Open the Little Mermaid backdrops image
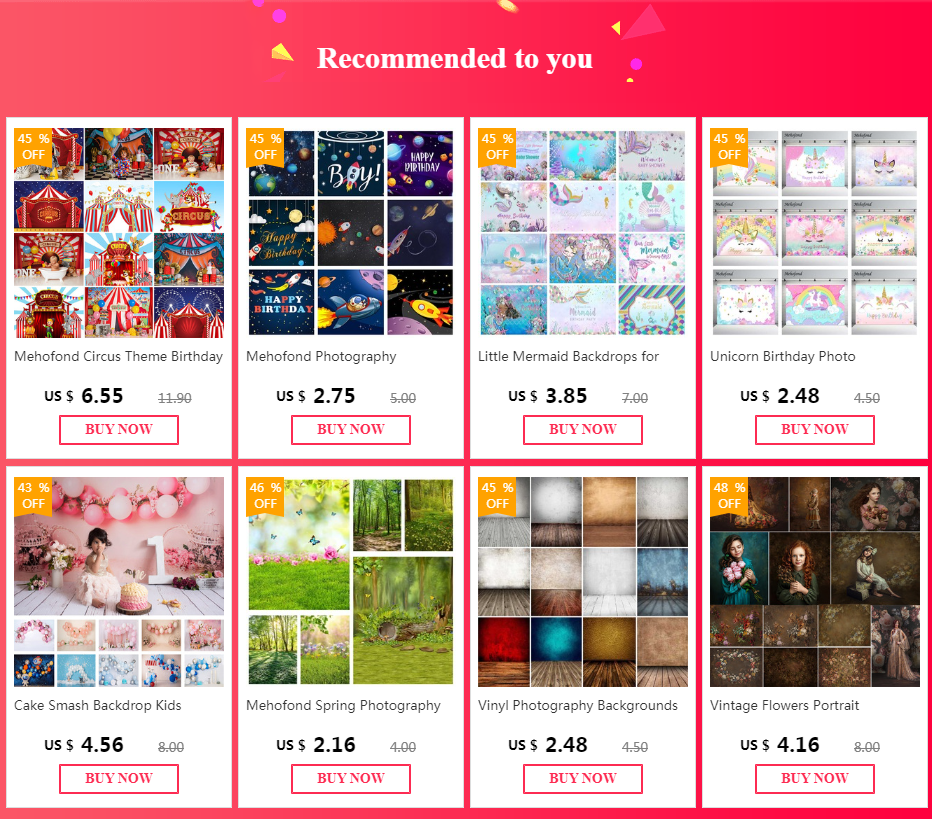This screenshot has height=819, width=932. coord(582,233)
